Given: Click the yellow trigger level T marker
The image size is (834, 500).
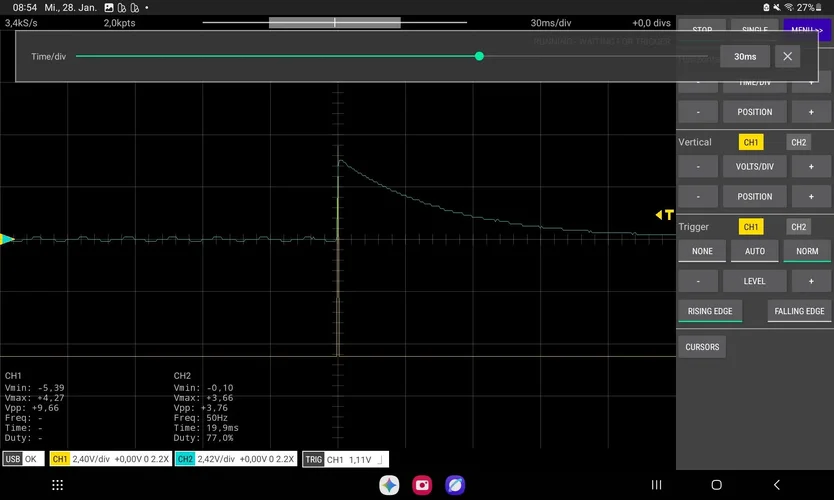Looking at the screenshot, I should point(665,215).
